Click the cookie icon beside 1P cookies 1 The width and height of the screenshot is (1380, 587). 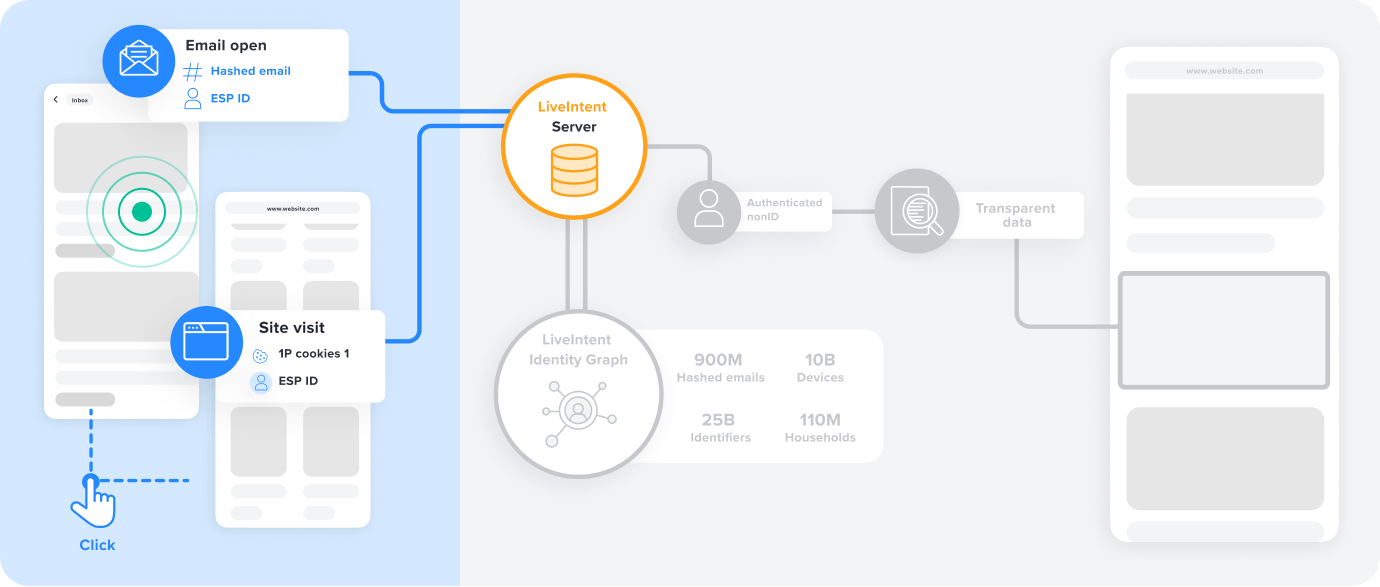(x=260, y=354)
